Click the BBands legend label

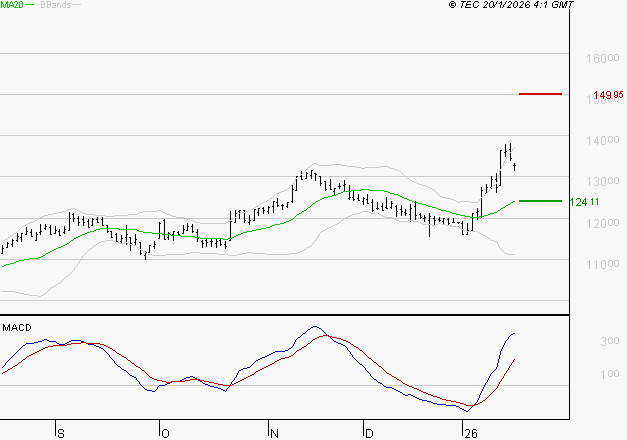(x=56, y=5)
